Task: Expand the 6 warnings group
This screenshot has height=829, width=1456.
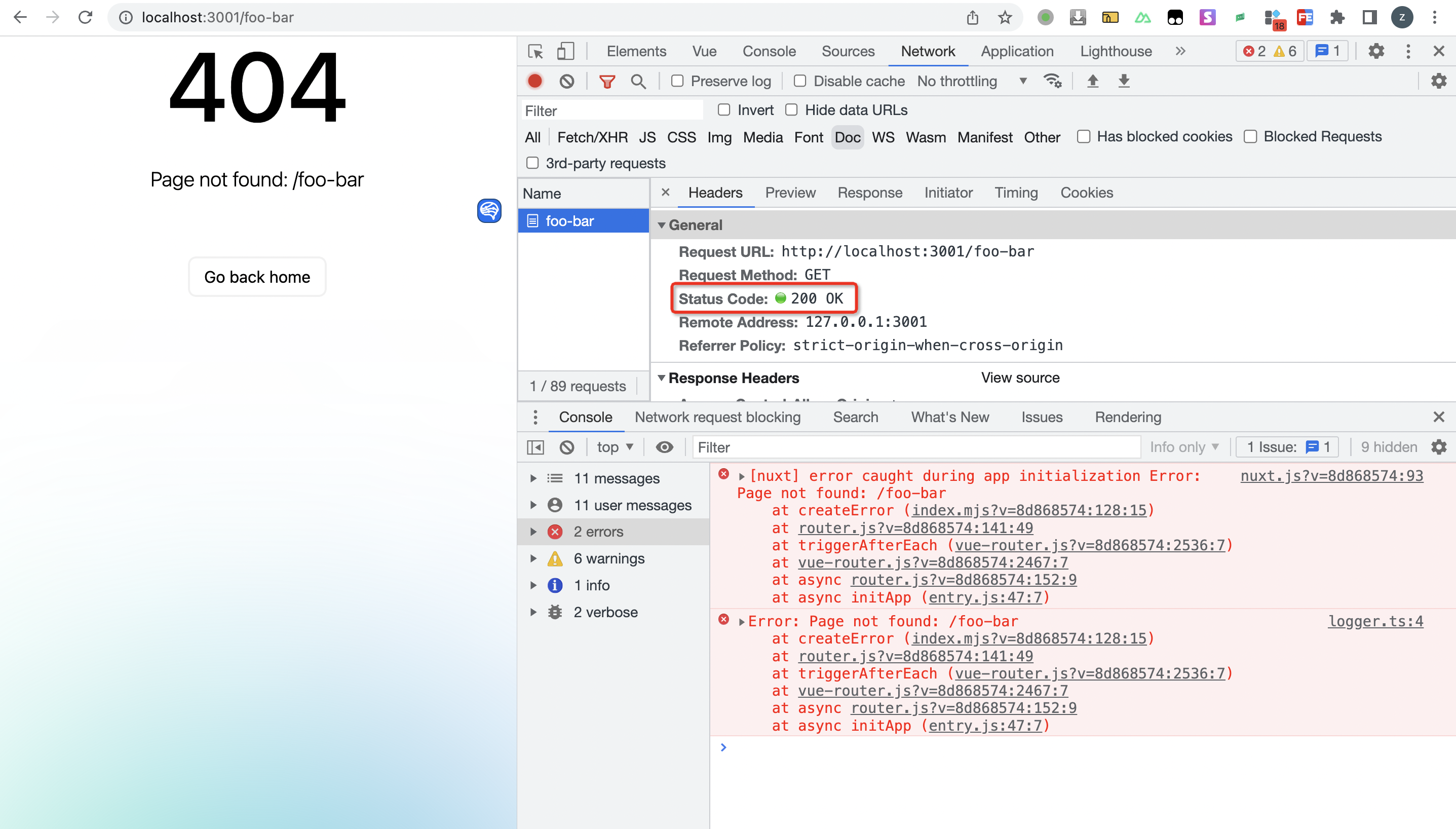Action: 533,558
